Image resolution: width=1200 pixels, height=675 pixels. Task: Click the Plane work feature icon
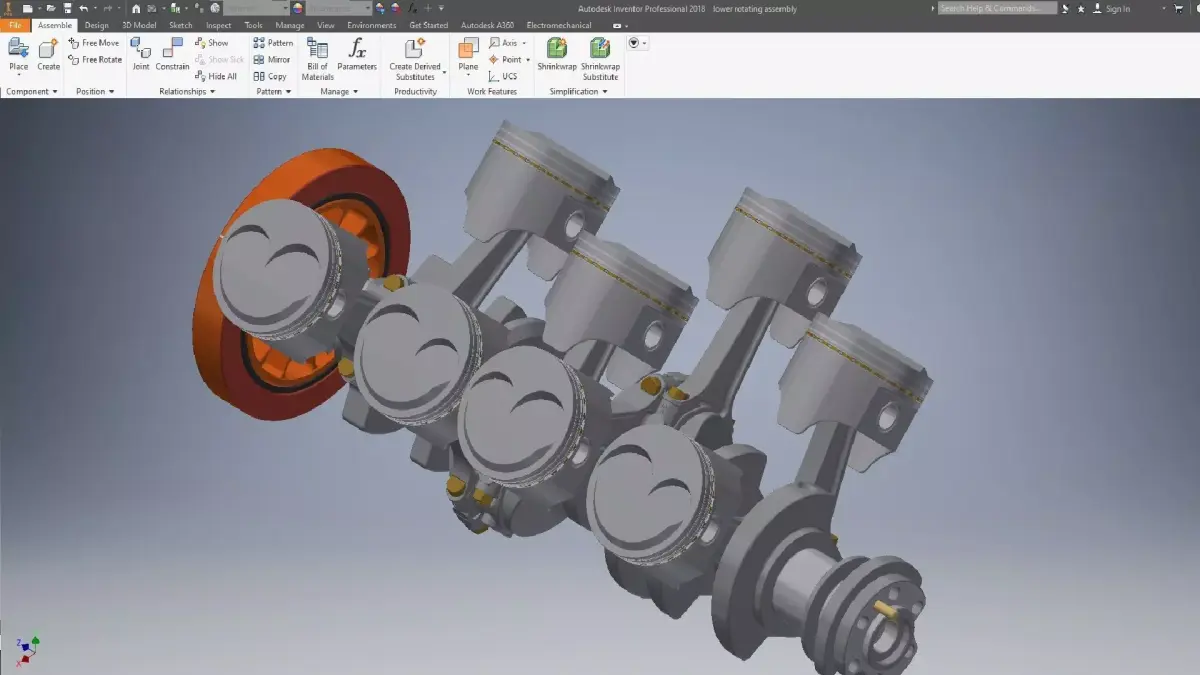click(x=468, y=48)
